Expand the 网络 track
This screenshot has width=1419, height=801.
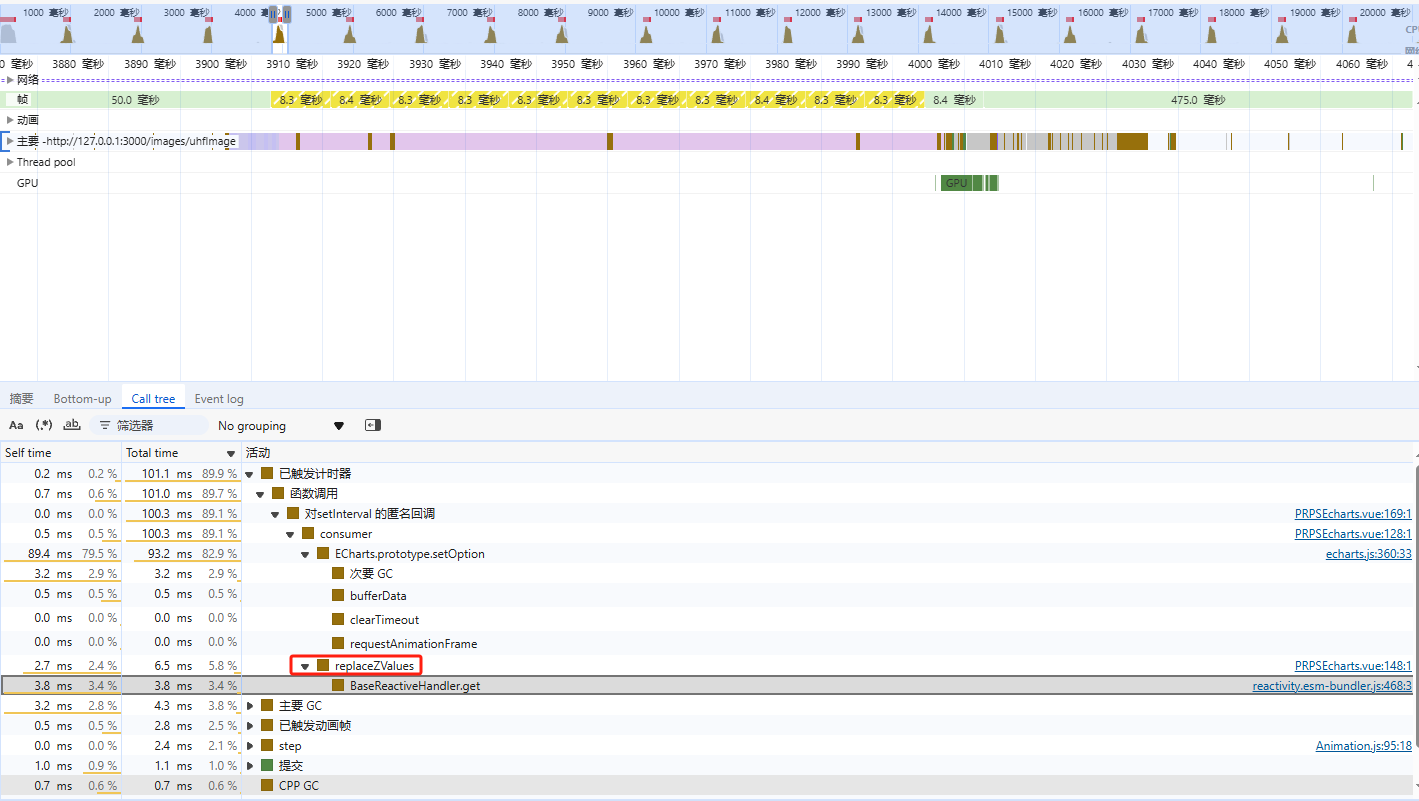10,80
